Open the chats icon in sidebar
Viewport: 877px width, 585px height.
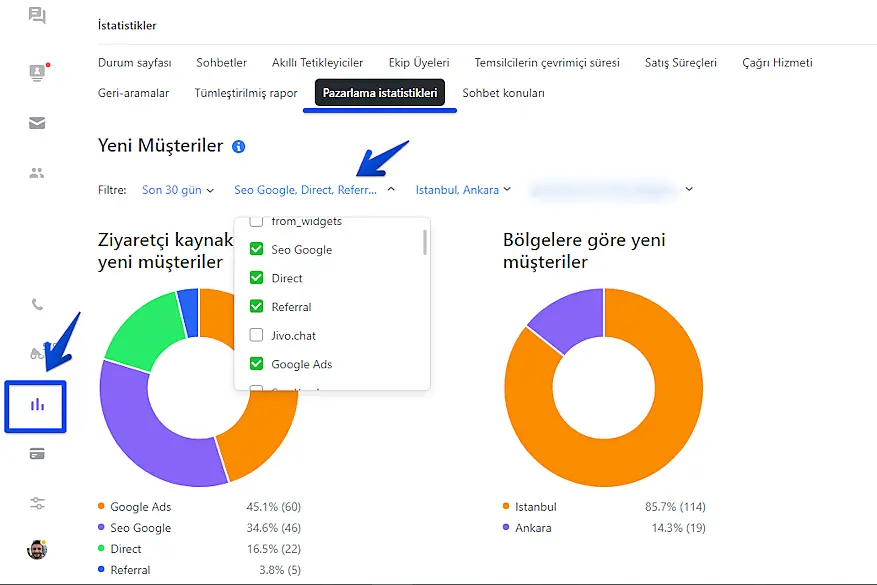(37, 15)
